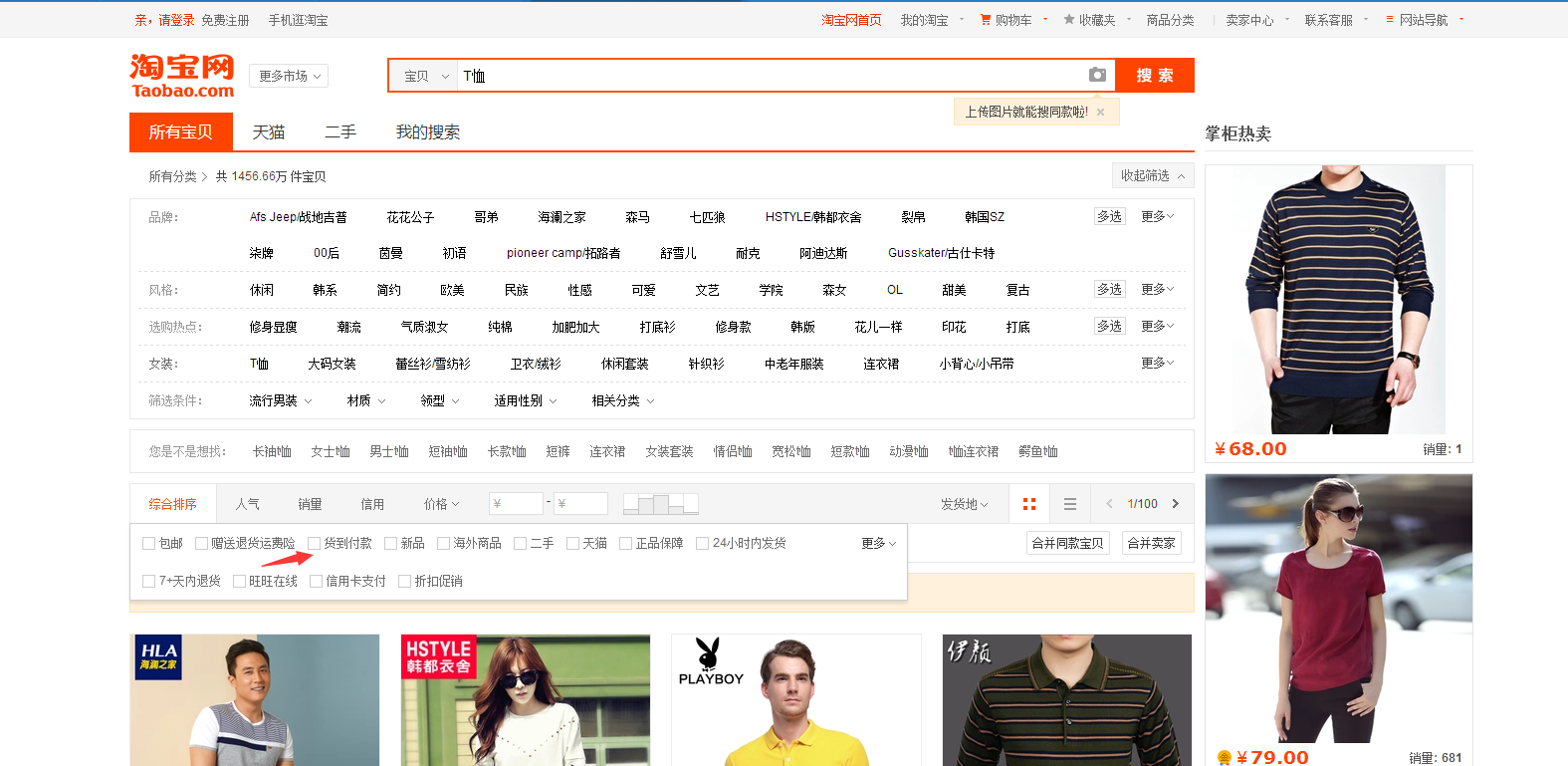Open the striped sweater ¥68.00 thumbnail
Screen dimensions: 1568x766
coord(1338,300)
